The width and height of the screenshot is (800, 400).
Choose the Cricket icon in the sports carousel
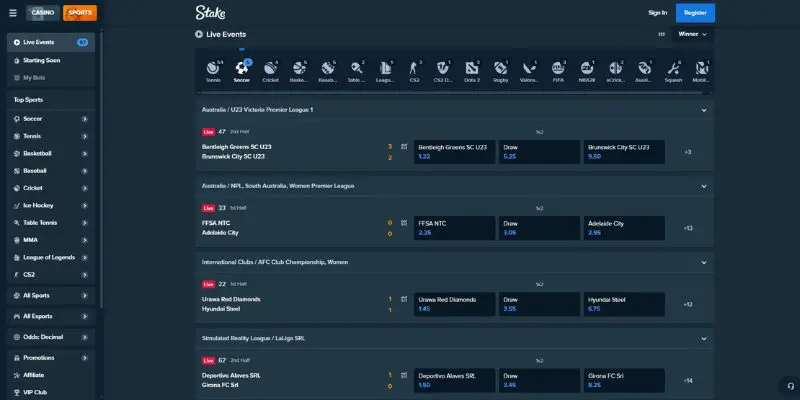(x=270, y=70)
